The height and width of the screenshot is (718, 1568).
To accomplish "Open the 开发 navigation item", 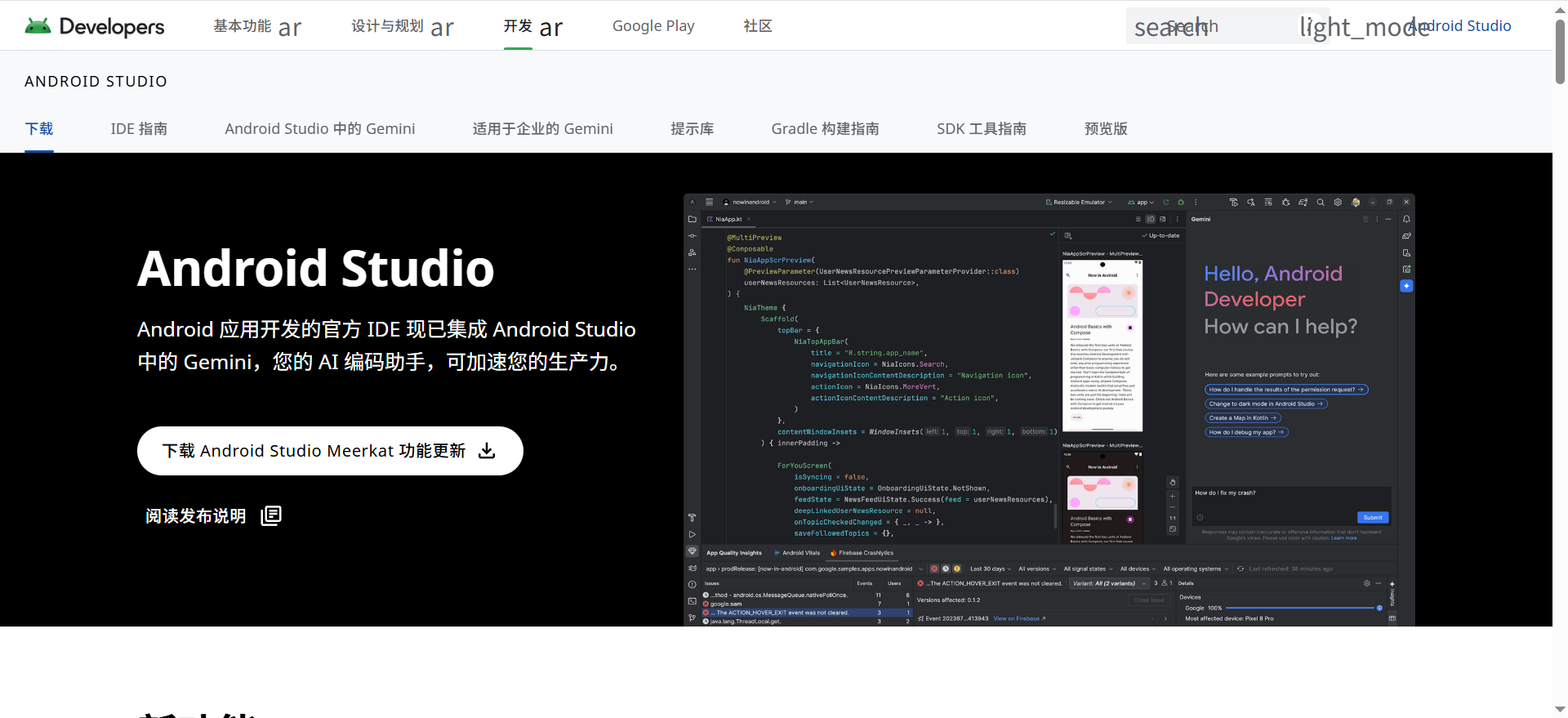I will point(518,26).
